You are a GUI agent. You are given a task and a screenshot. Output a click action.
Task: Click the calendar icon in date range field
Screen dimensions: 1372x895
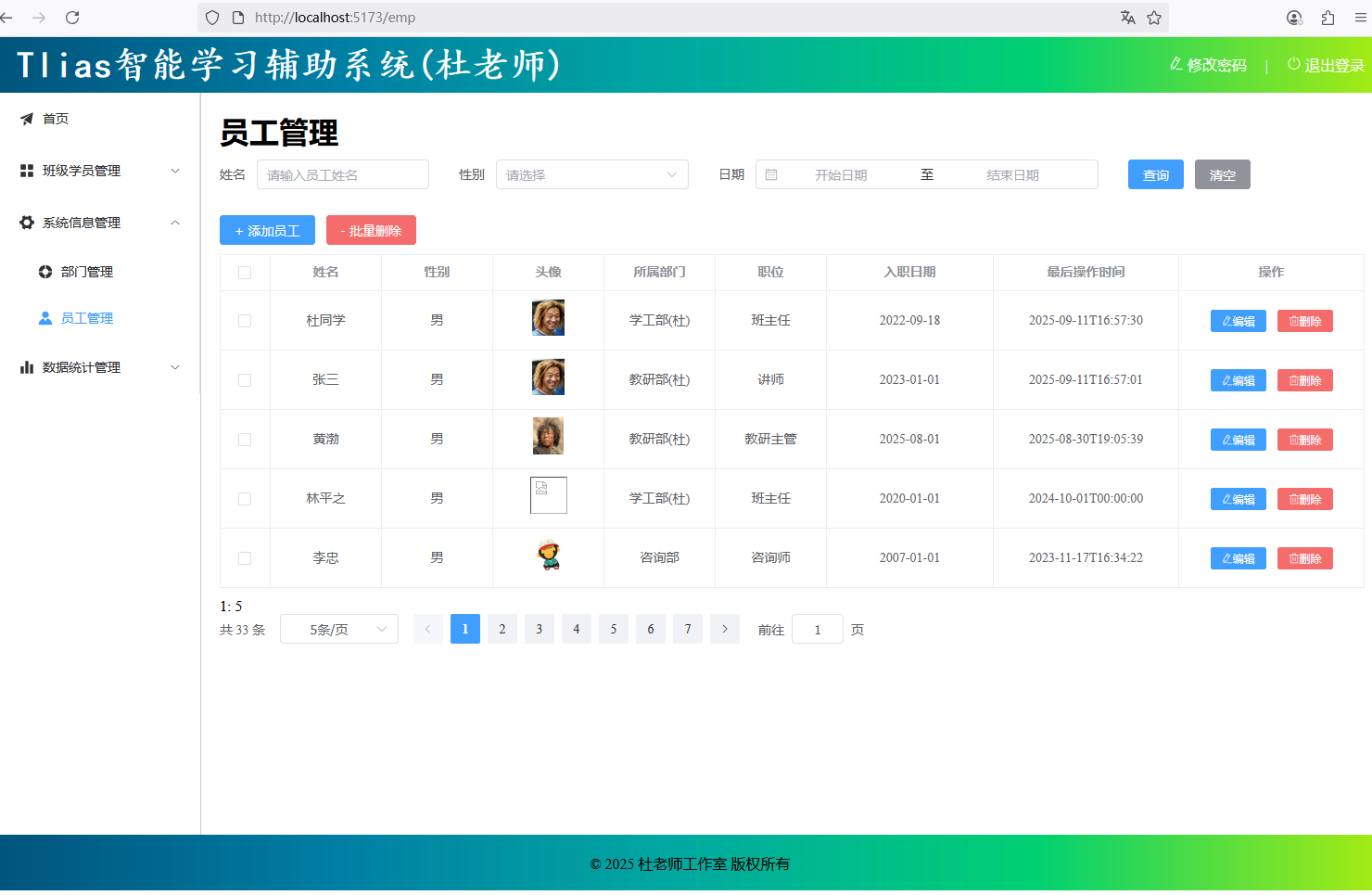click(x=771, y=174)
